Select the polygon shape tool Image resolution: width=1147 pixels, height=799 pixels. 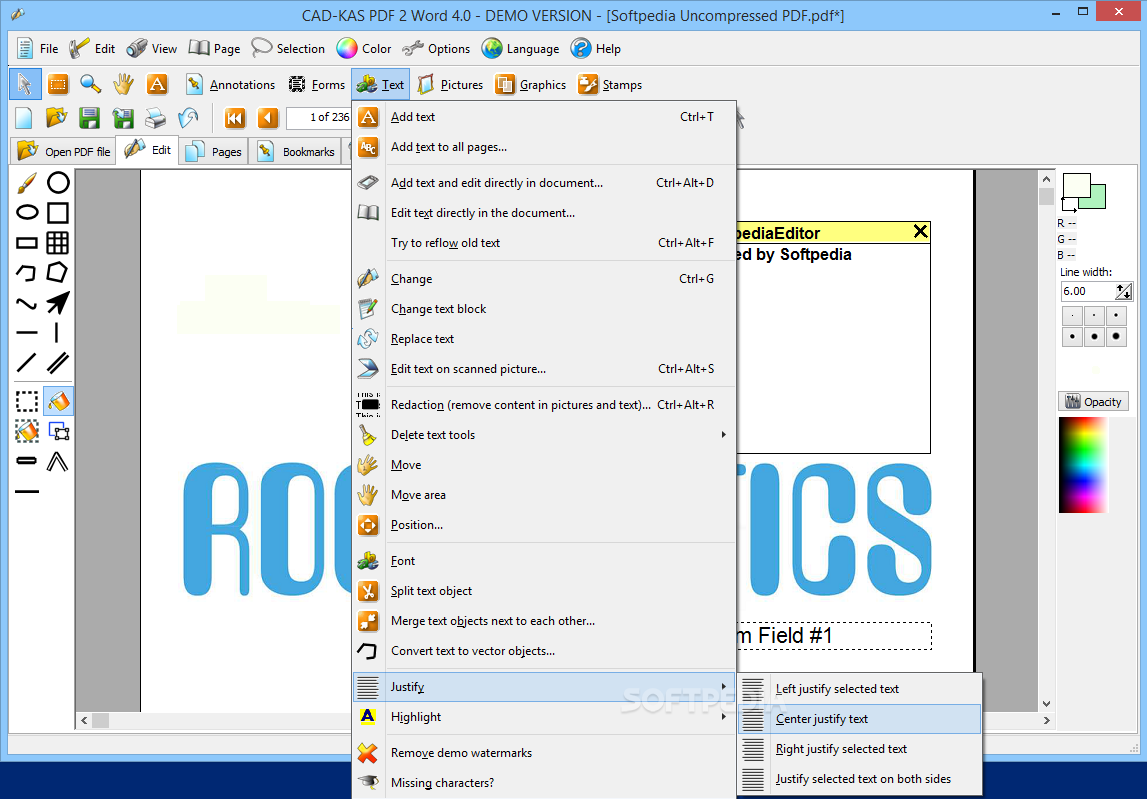pos(58,272)
